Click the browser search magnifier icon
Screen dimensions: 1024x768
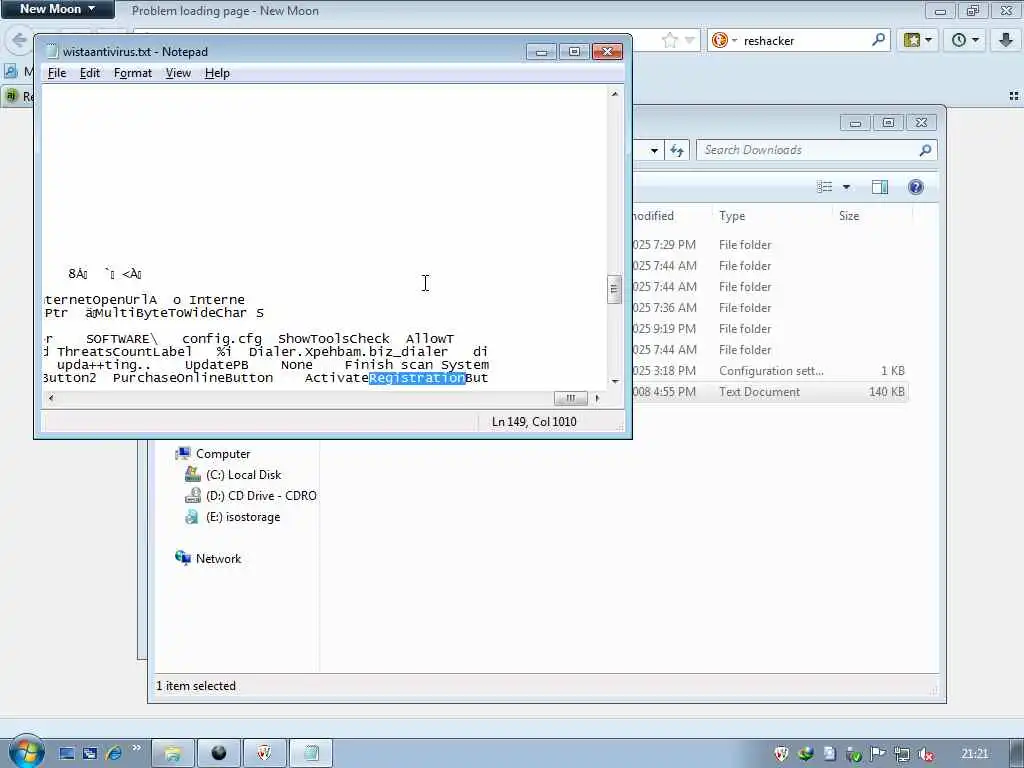click(878, 40)
